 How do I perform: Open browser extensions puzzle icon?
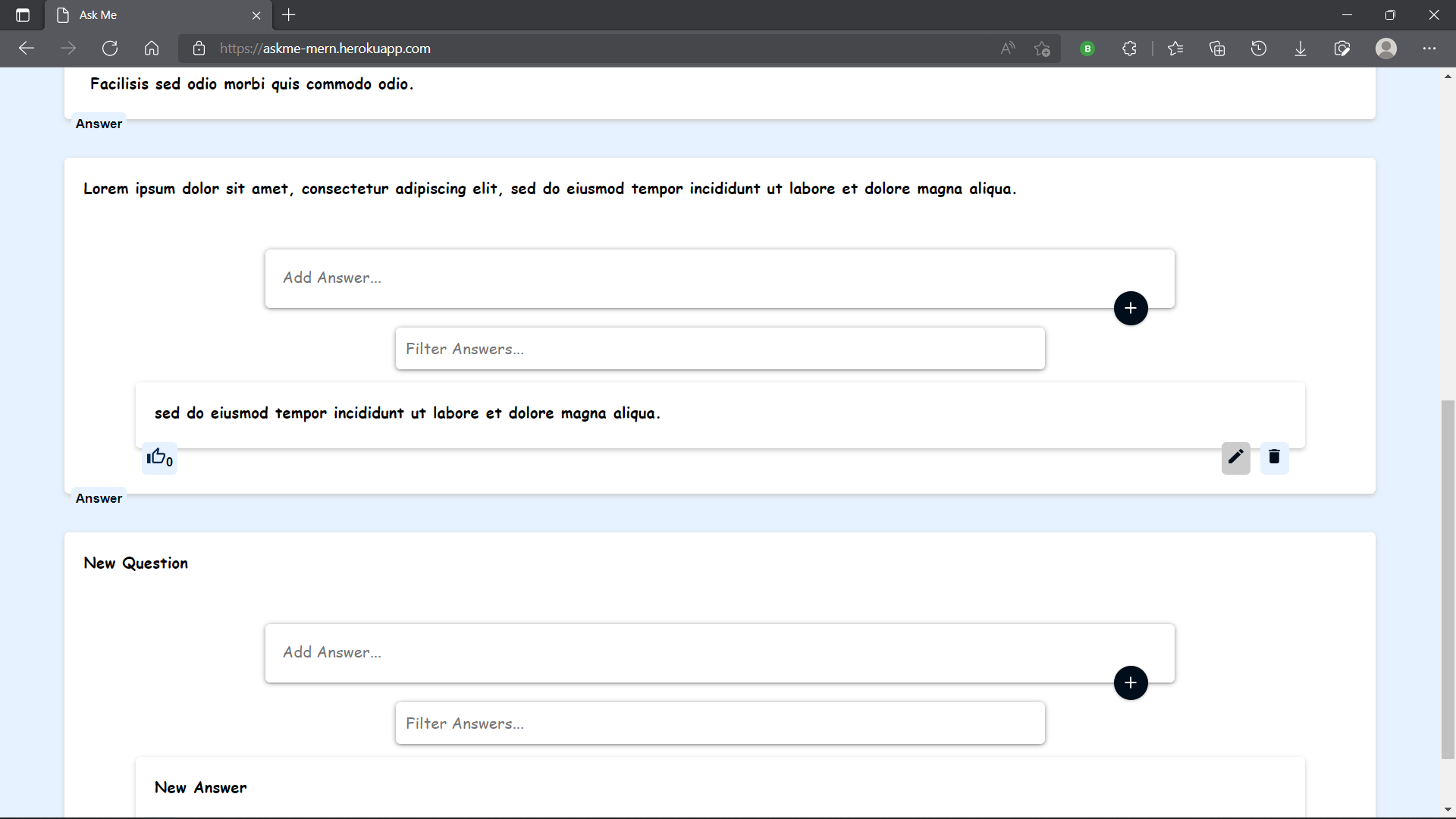[1129, 49]
